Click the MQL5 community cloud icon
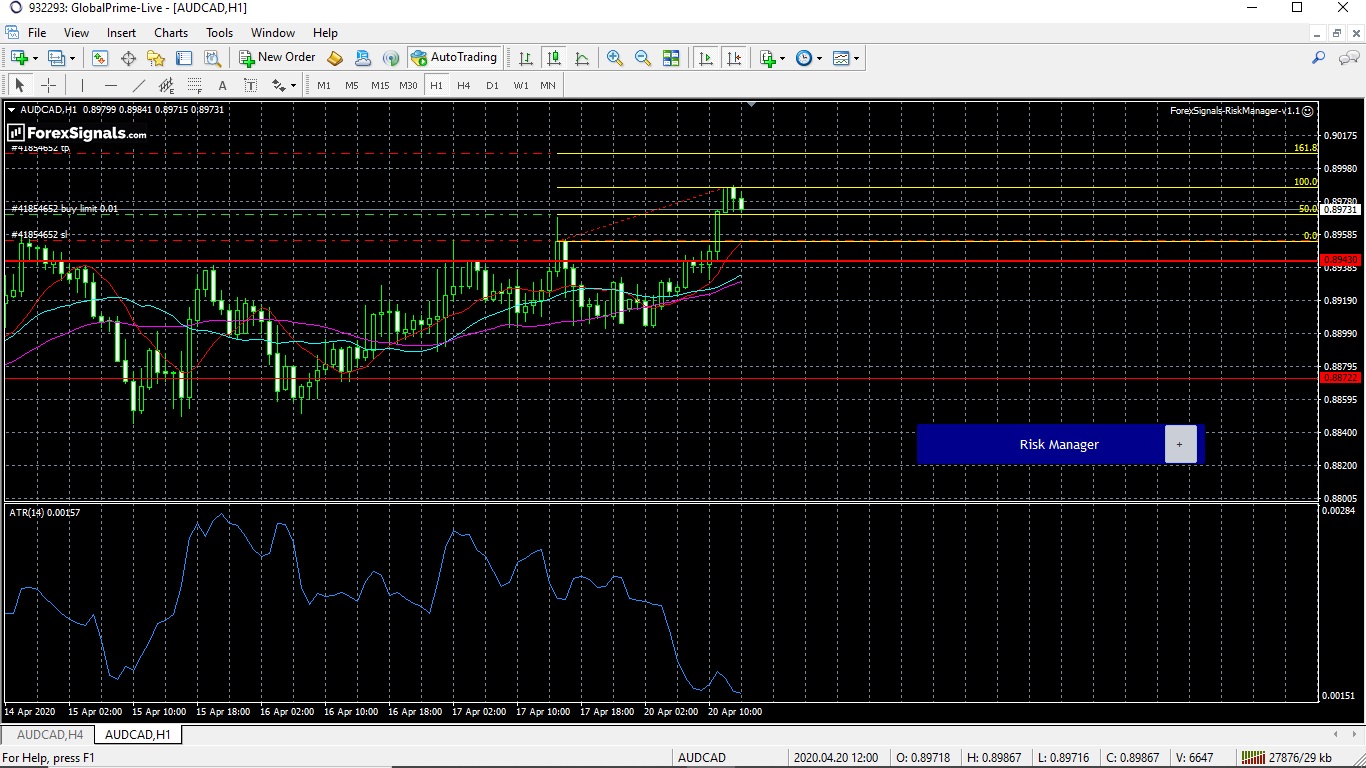The width and height of the screenshot is (1366, 768). pyautogui.click(x=363, y=58)
